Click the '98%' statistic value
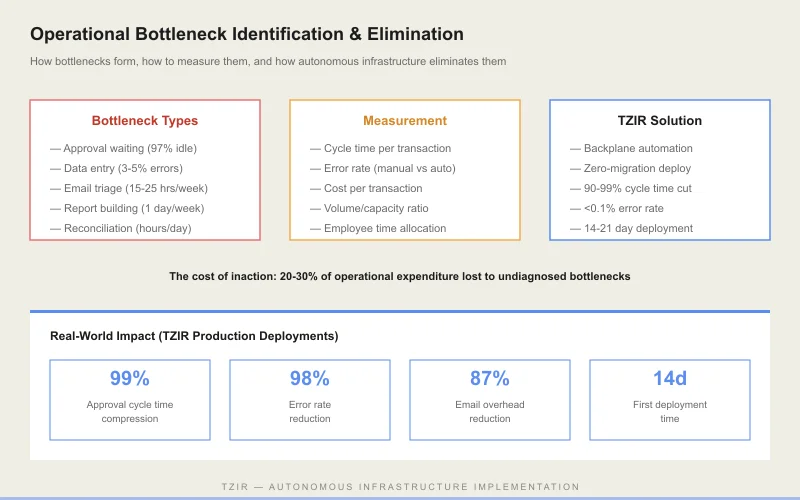The image size is (800, 500). [x=310, y=379]
